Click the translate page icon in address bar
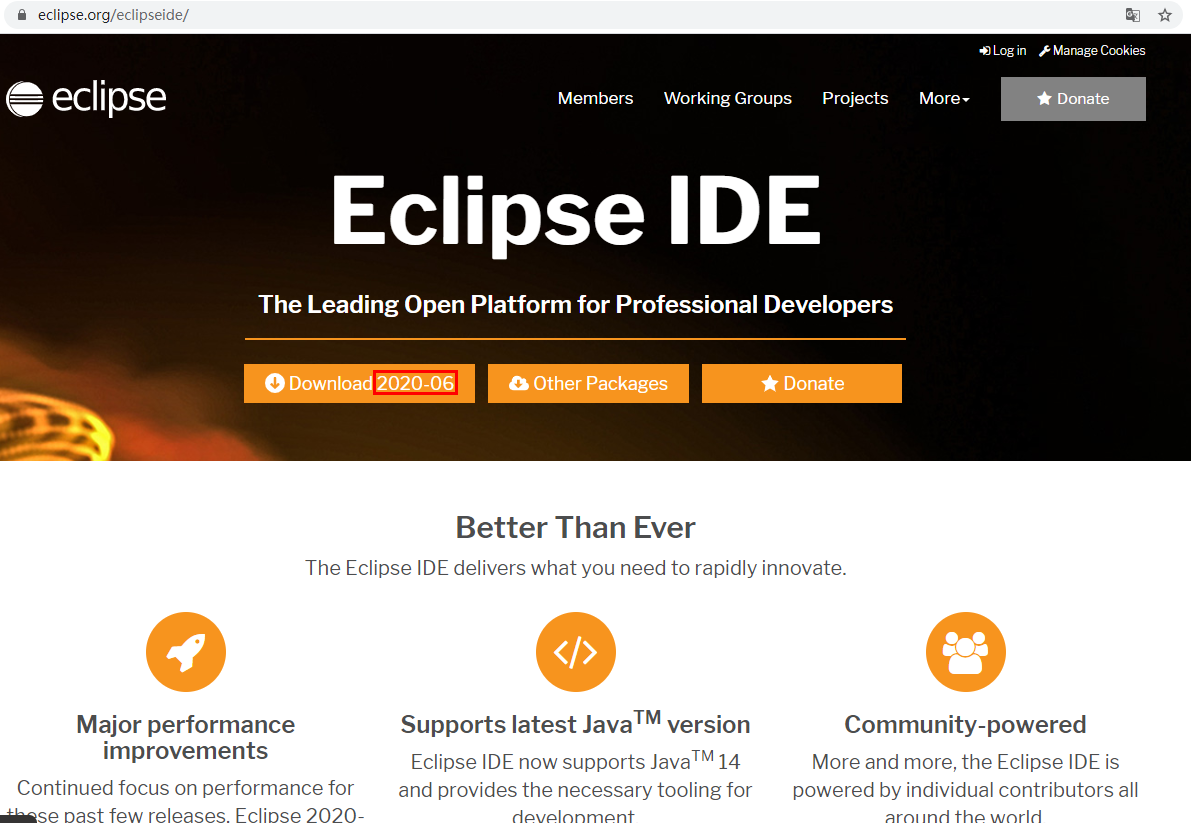 coord(1133,14)
